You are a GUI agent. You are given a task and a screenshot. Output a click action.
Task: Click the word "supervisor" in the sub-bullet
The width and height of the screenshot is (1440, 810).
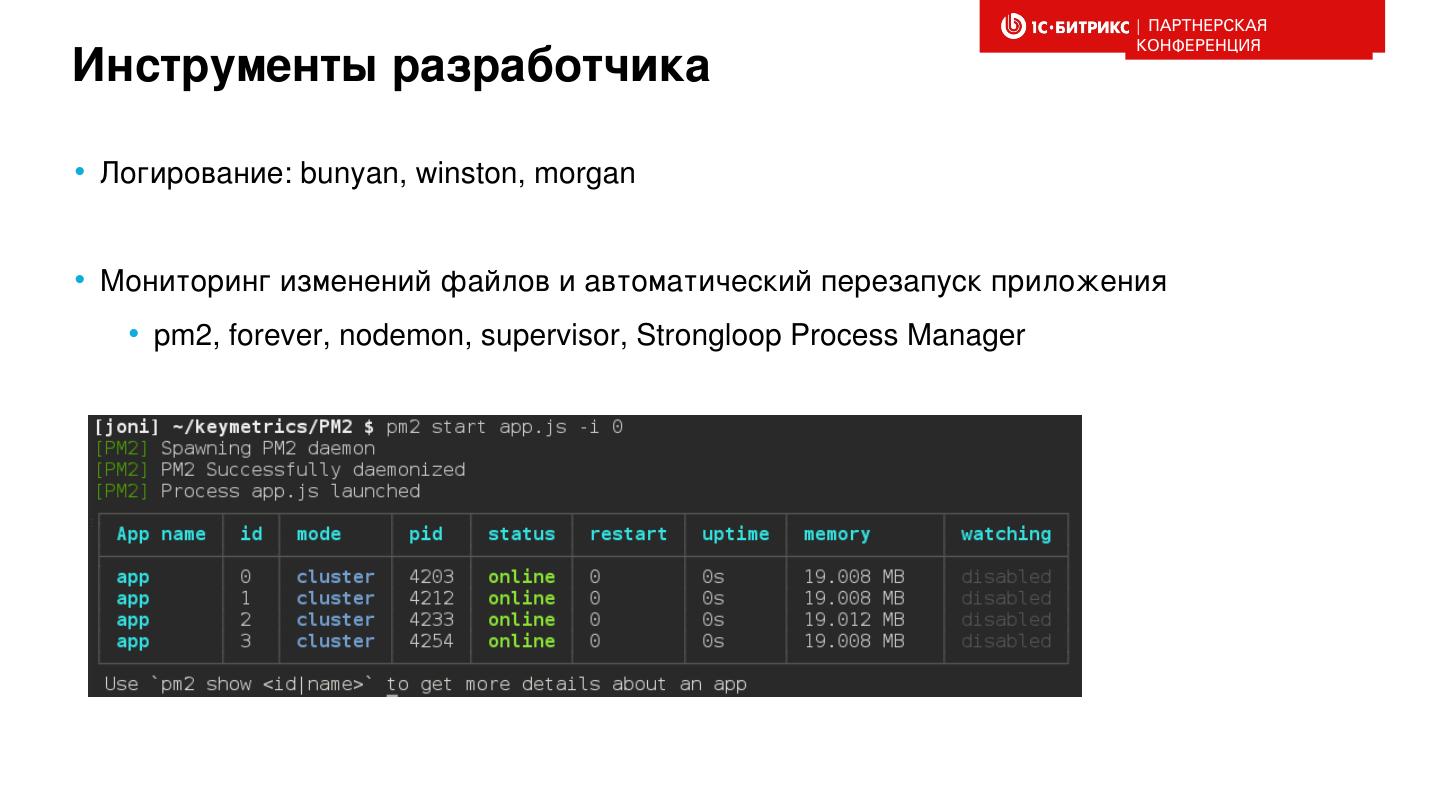tap(551, 336)
